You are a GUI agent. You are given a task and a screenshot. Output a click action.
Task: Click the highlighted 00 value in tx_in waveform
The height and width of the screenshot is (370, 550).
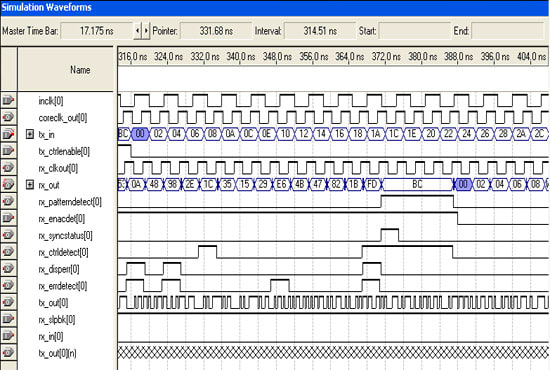point(140,134)
